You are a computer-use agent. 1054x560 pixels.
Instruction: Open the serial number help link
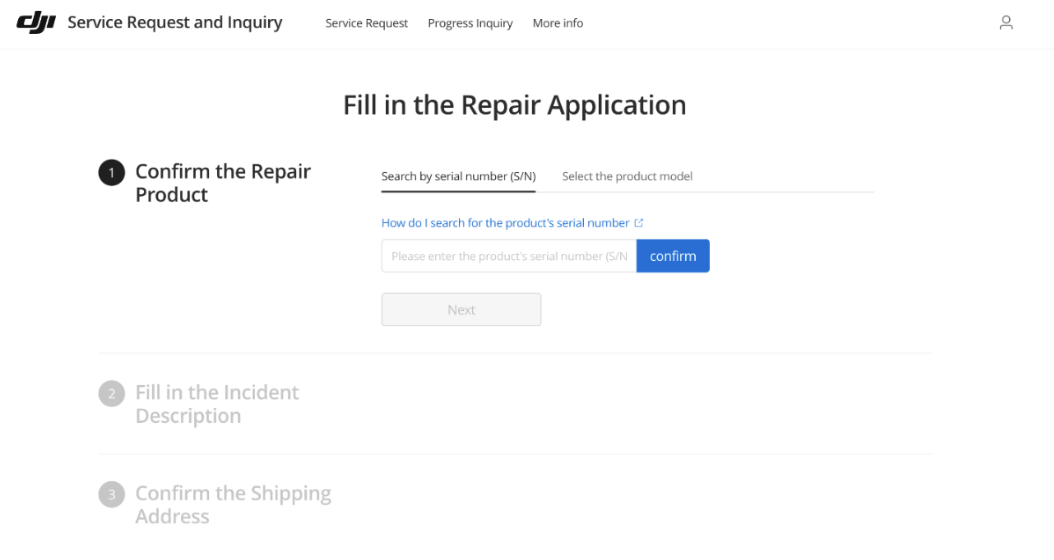click(x=505, y=223)
